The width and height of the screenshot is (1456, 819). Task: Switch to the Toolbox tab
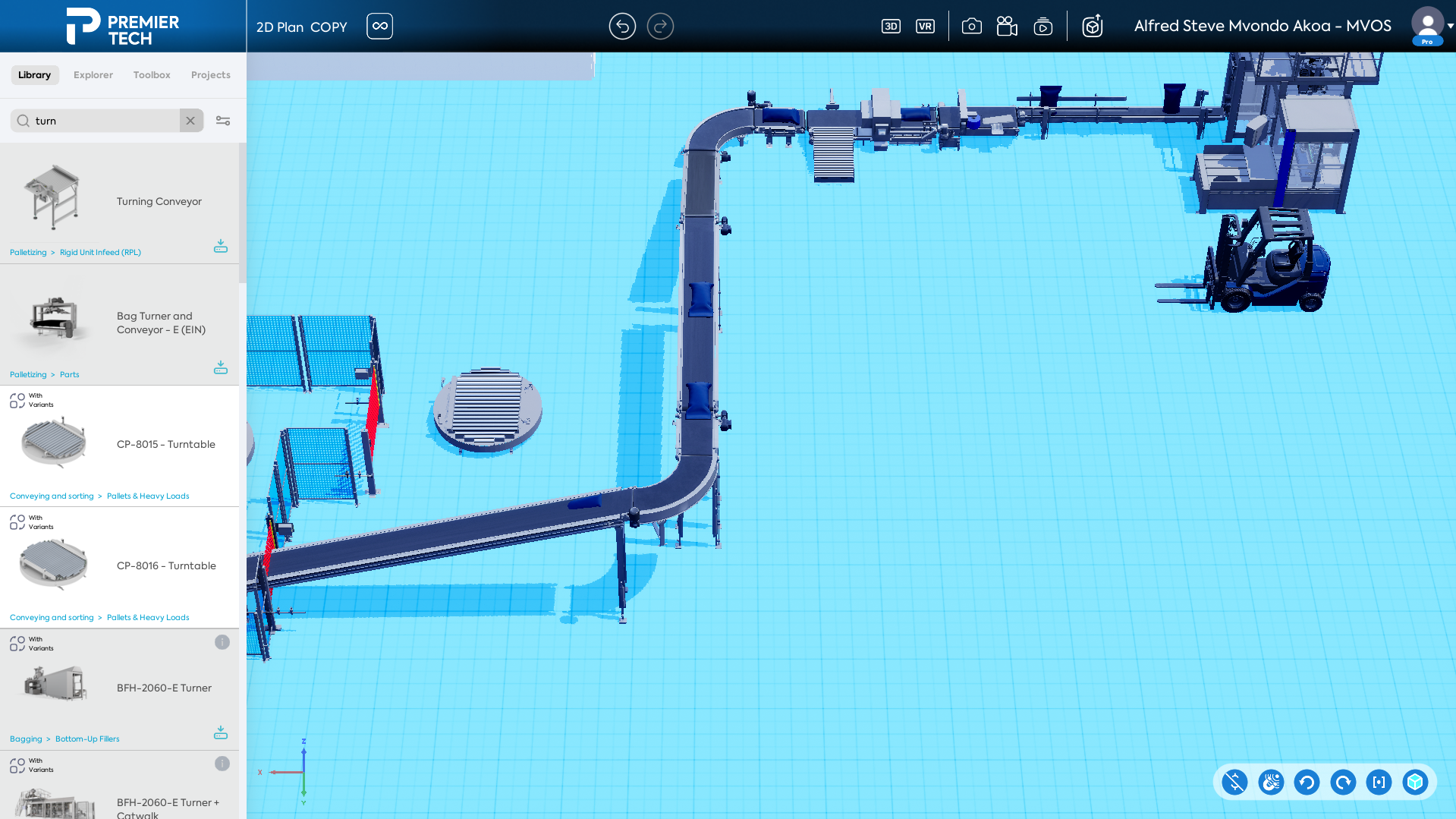point(152,75)
